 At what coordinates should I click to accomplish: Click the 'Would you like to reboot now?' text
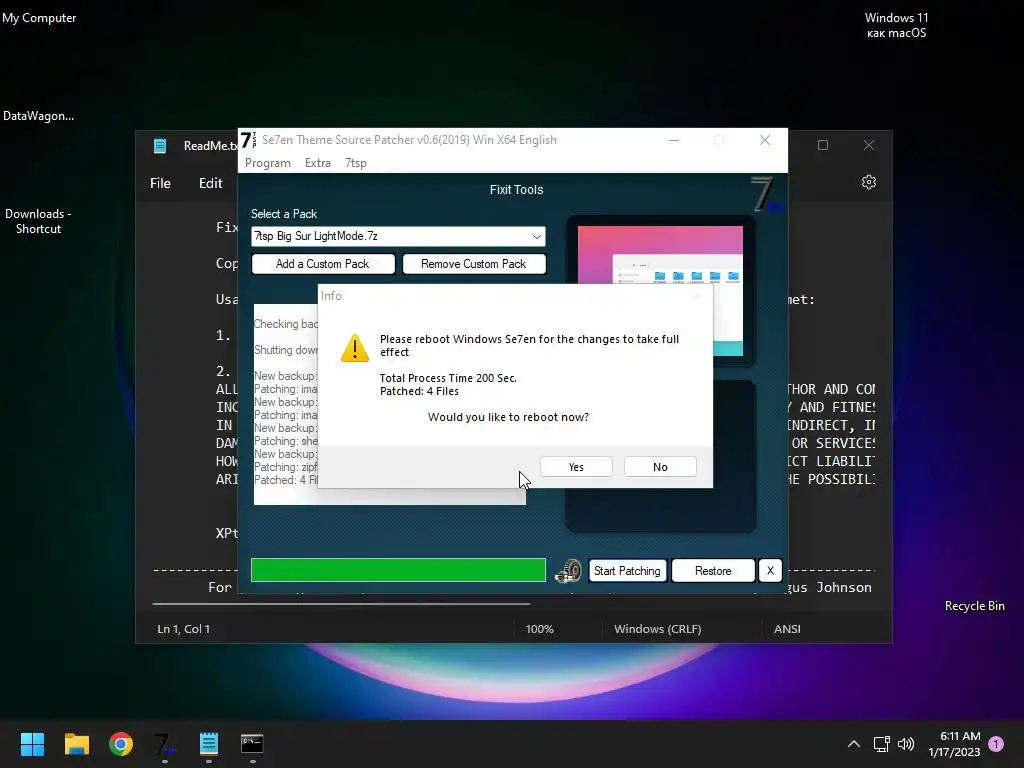coord(508,417)
